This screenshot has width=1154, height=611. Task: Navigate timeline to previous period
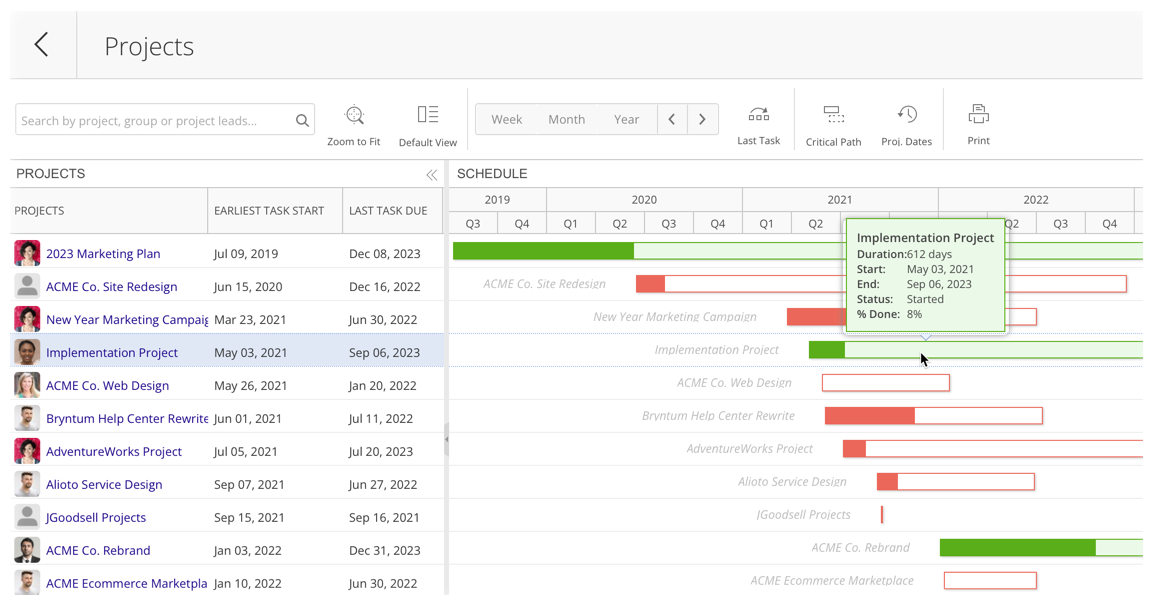pos(672,119)
